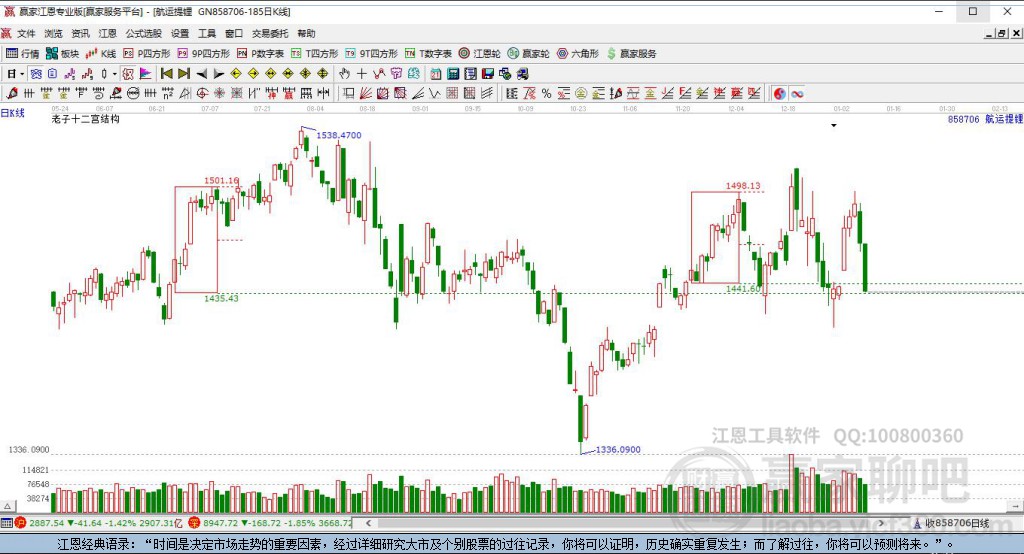Launch the 江恩轮 Gann wheel
Screen dimensions: 1024x554
479,54
